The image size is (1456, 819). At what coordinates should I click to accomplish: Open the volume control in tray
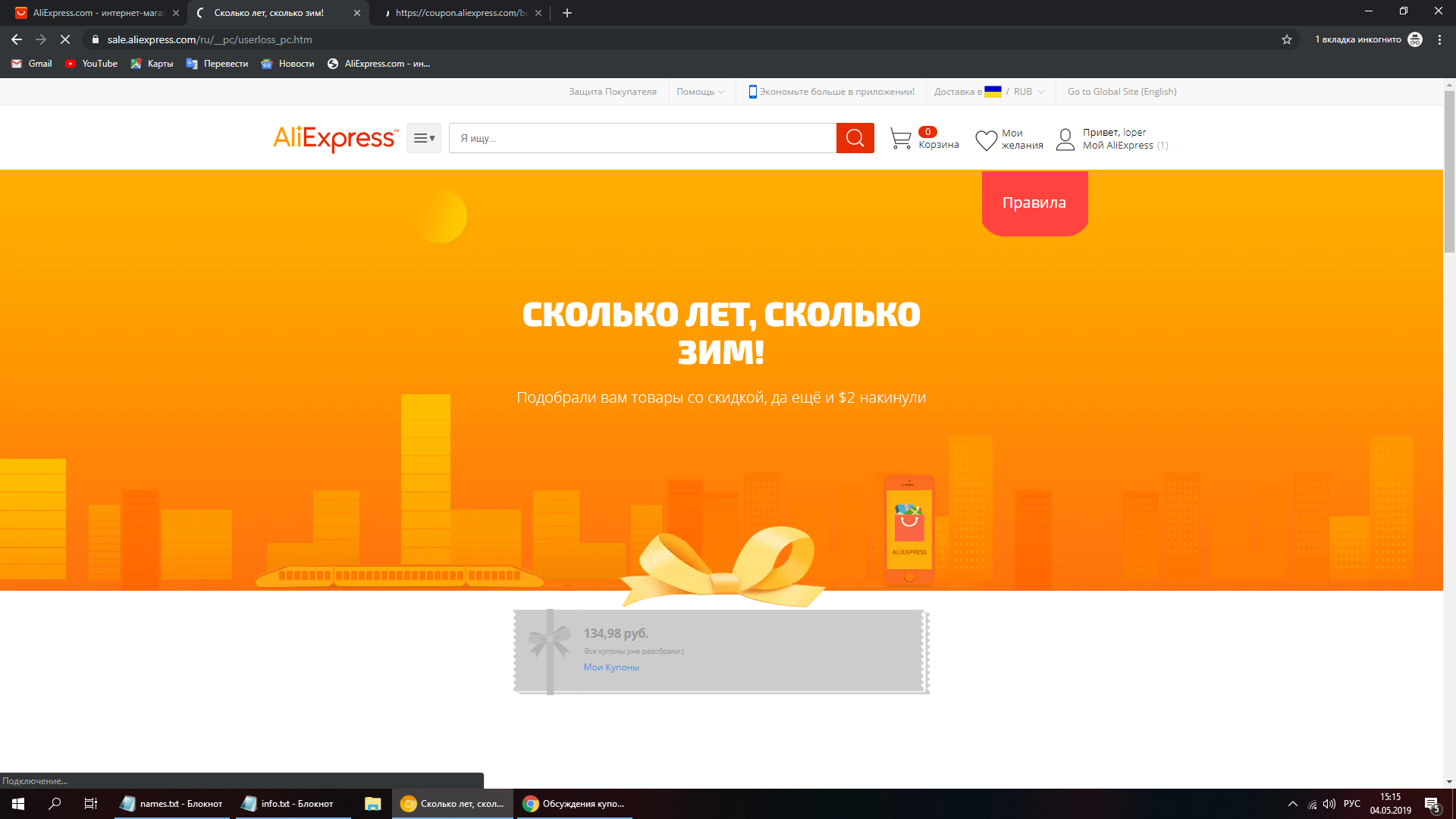pyautogui.click(x=1329, y=804)
